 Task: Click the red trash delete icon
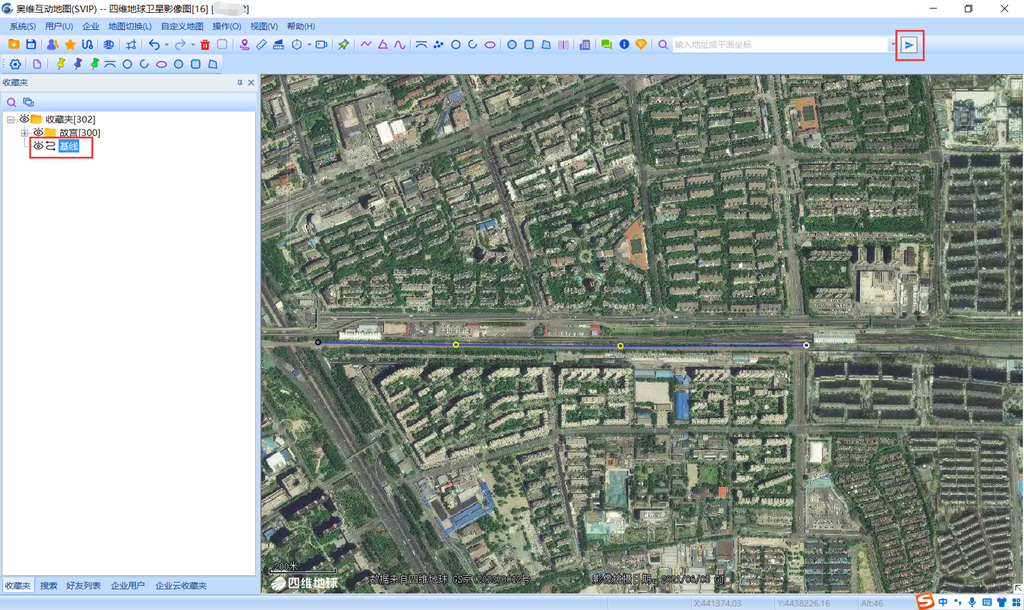(205, 45)
